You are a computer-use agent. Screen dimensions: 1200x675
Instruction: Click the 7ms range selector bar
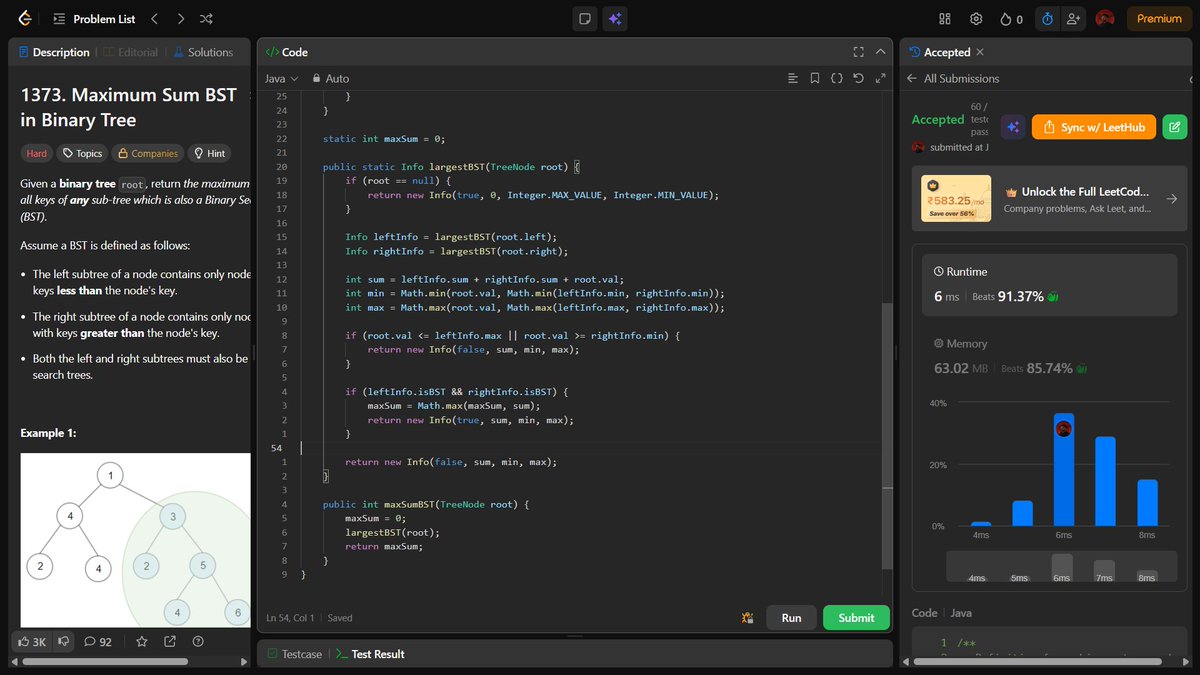pos(1104,570)
